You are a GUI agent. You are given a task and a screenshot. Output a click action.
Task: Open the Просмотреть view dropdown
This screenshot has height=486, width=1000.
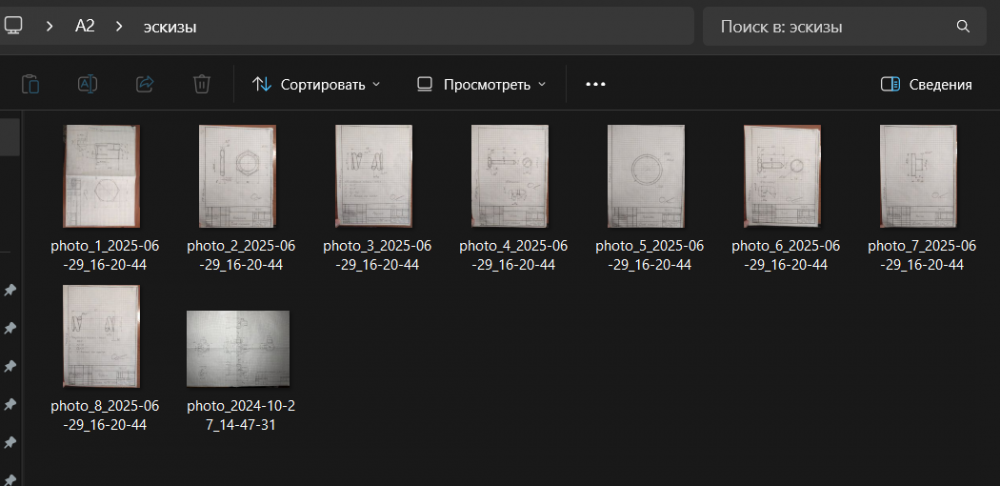point(482,84)
